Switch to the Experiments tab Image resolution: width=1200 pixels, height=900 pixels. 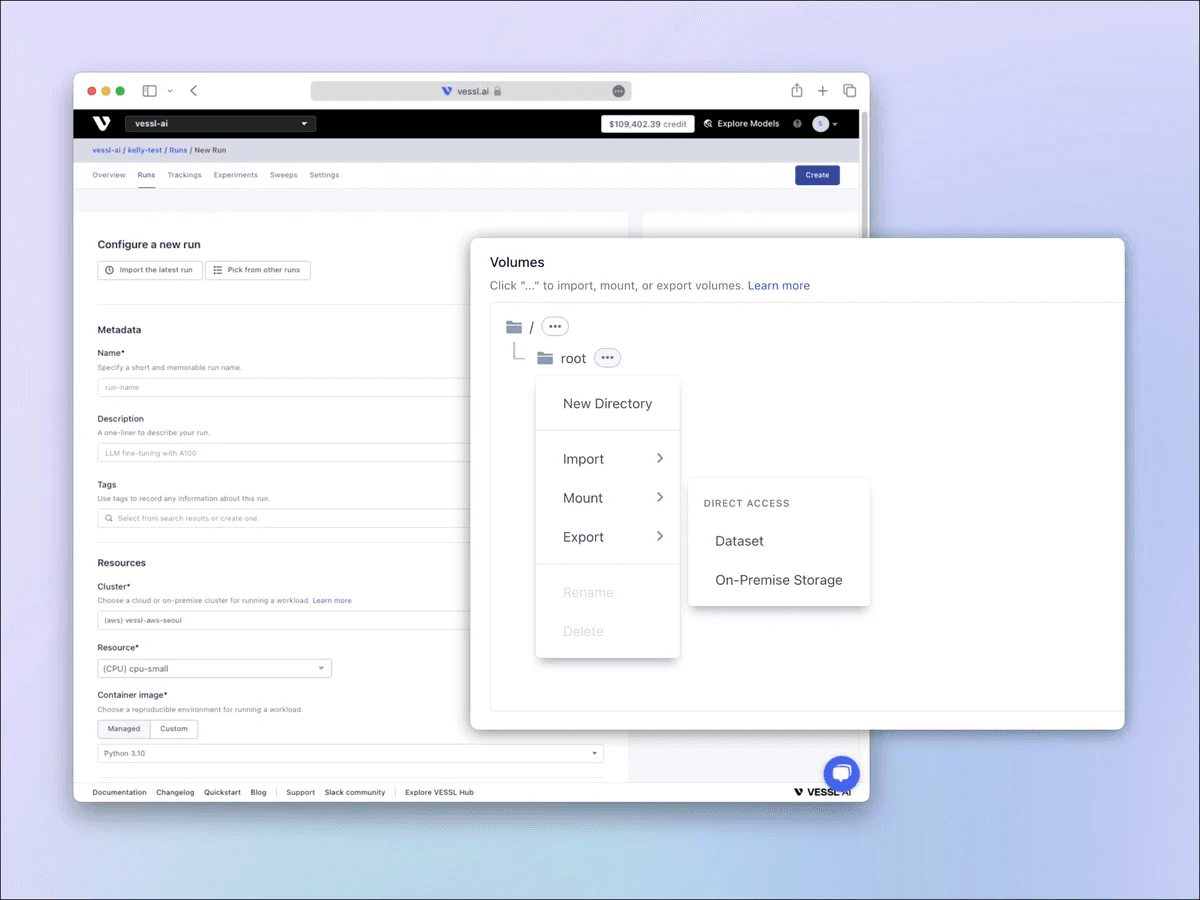235,175
